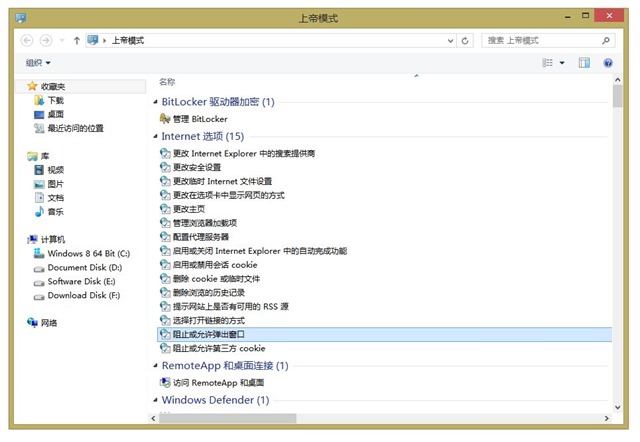Focus the 搜索 上帝模式 search box
640x442 pixels.
point(548,40)
